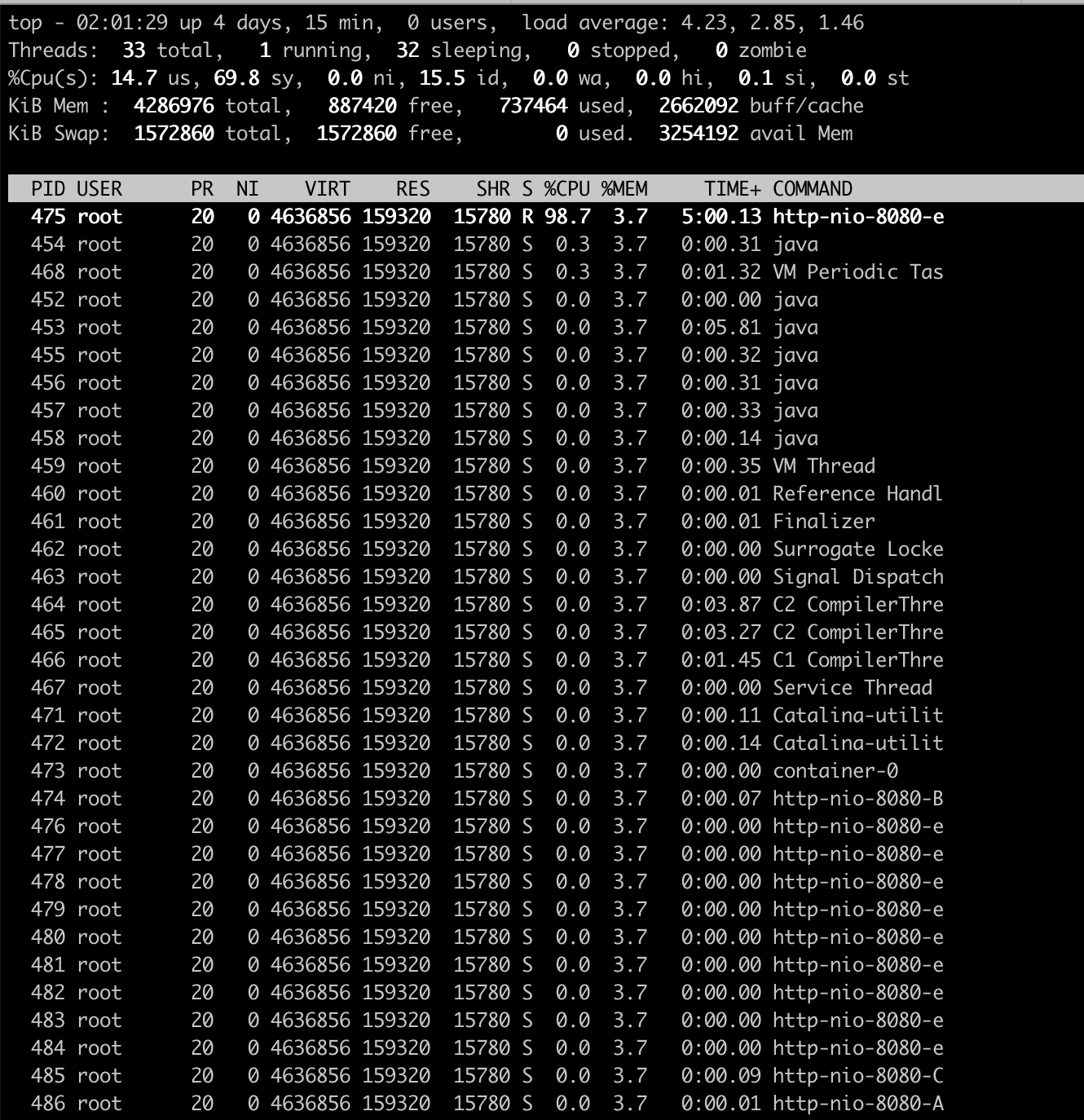
Task: Click the VIRT column header
Action: (328, 189)
